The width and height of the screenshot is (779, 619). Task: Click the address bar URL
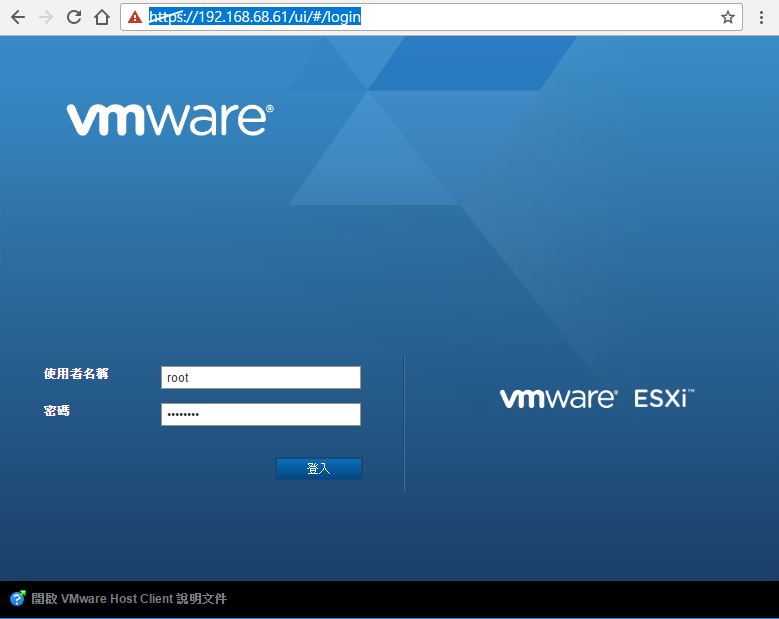255,17
